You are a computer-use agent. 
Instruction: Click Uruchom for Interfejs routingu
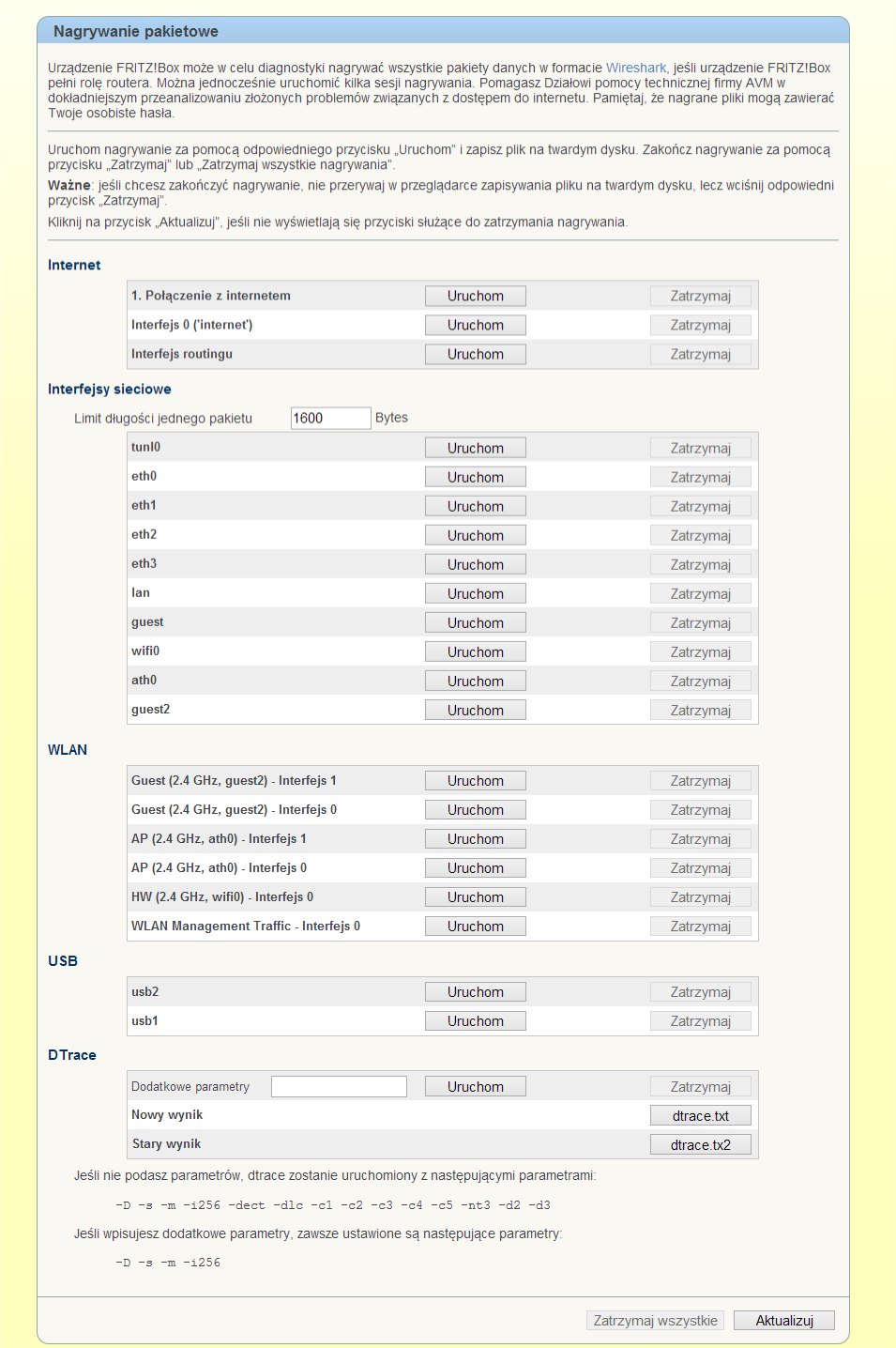tap(475, 354)
